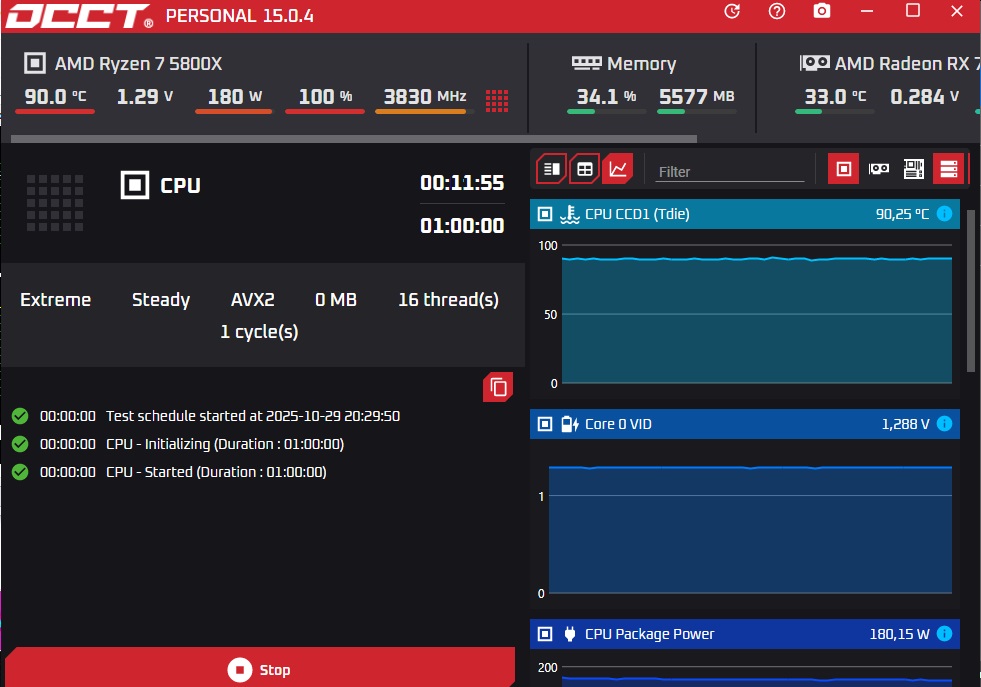Click the chip icon in CPU Package Power header
This screenshot has width=981, height=687.
(x=545, y=634)
